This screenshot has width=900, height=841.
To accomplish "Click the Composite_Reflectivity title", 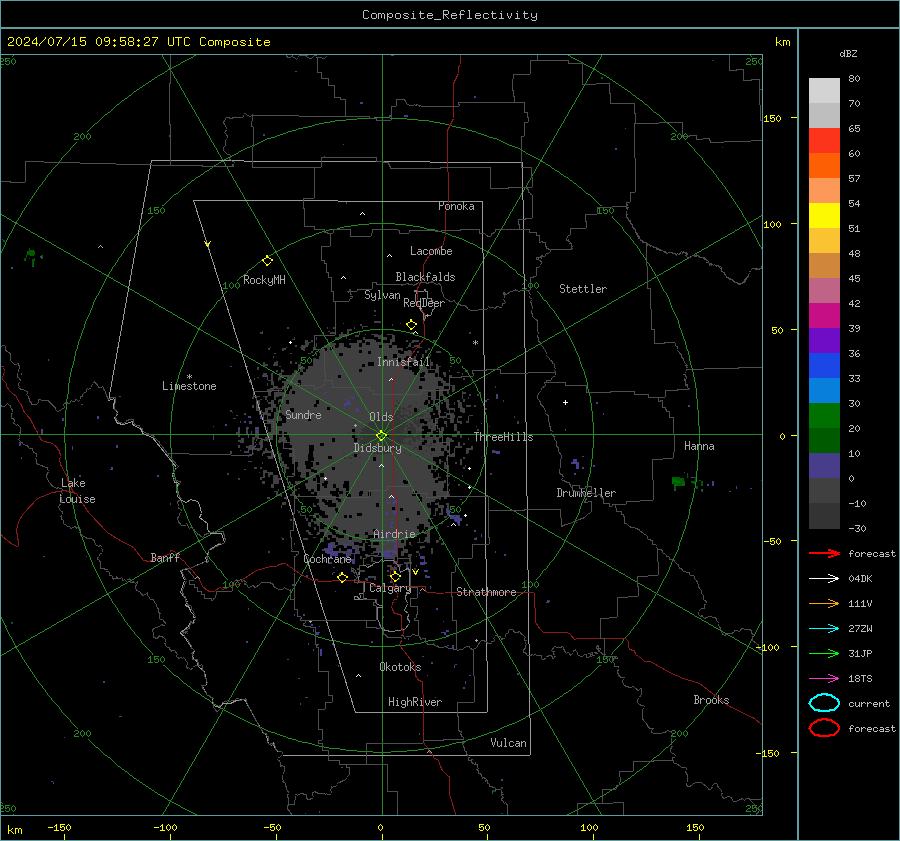I will [450, 15].
